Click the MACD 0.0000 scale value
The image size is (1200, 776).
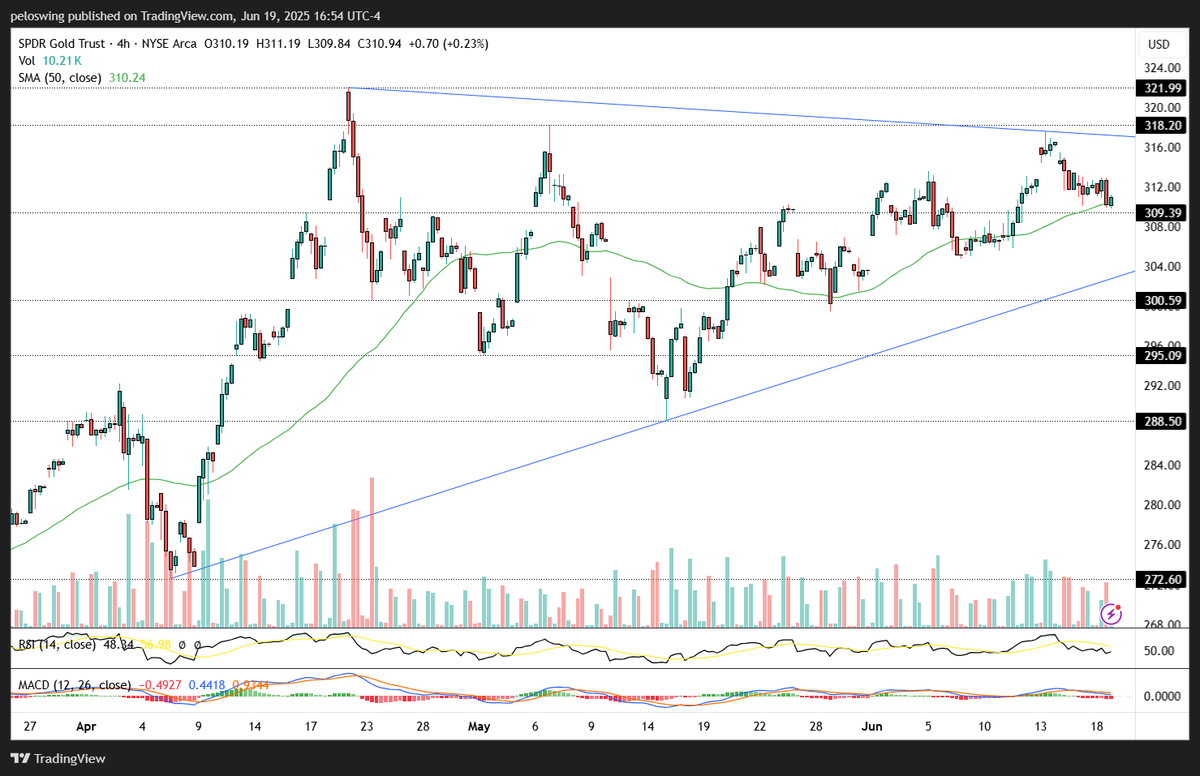click(1160, 696)
